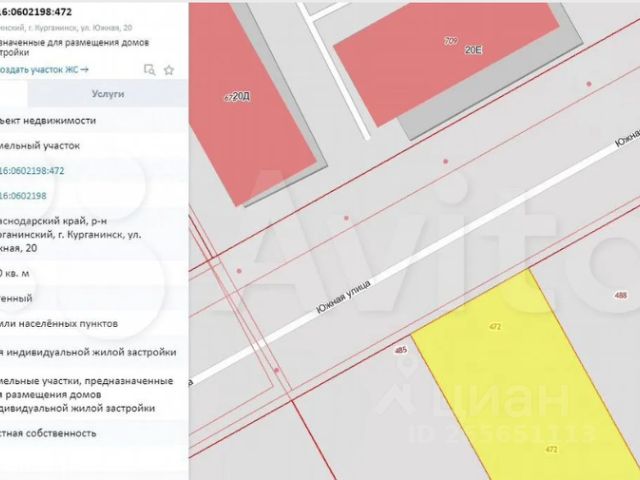Select the active info tab left of Услуги
640x480 pixels.
pos(14,93)
